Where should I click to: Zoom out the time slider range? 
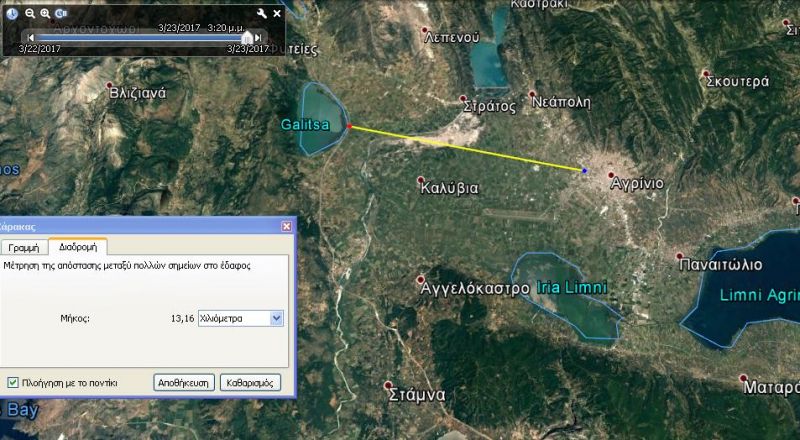[29, 13]
